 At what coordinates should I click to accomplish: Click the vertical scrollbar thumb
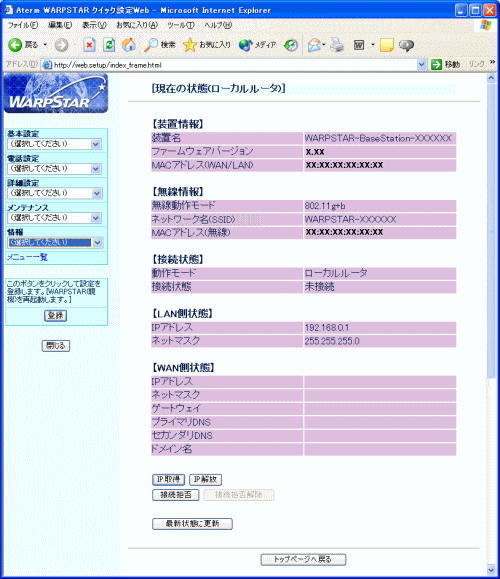[491, 231]
